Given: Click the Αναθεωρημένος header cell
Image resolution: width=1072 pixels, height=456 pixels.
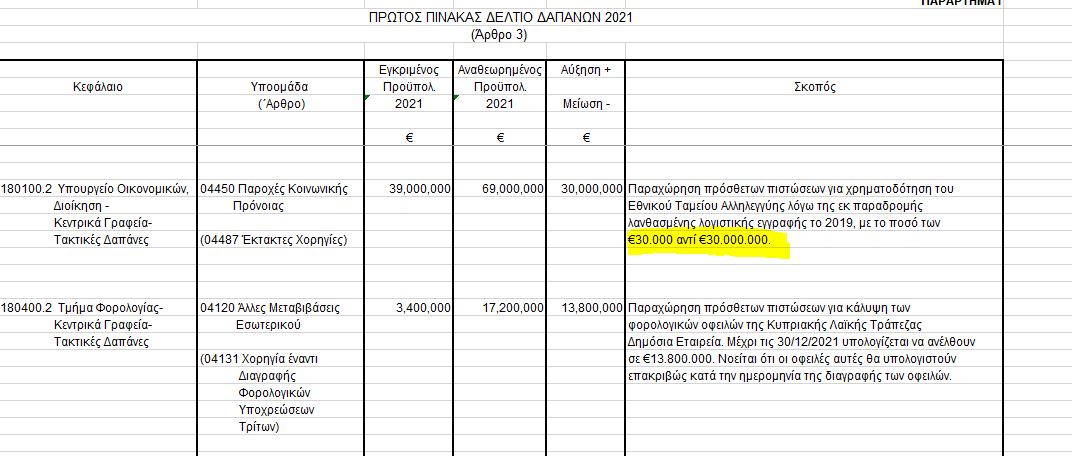Looking at the screenshot, I should point(499,70).
